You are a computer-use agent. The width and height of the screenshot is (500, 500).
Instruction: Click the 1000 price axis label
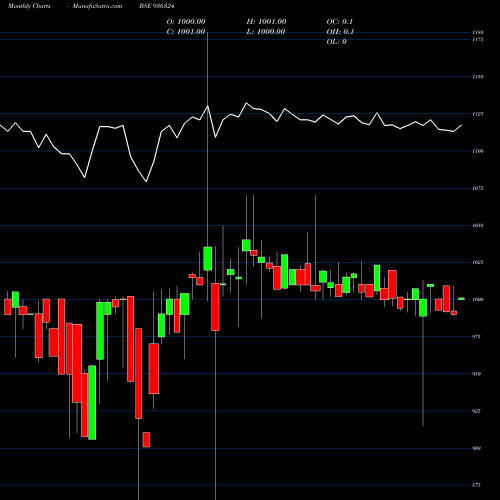478,299
